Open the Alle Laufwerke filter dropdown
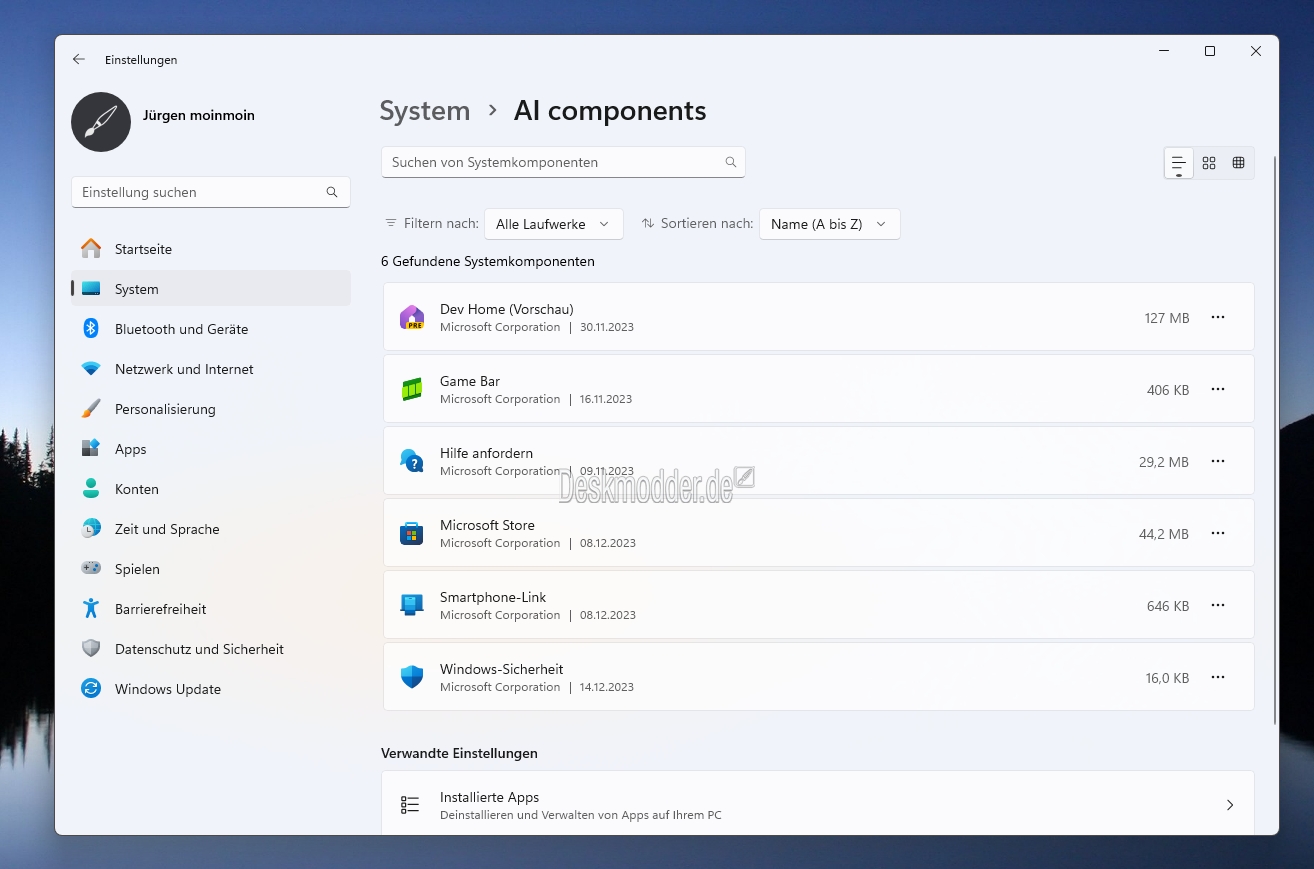The width and height of the screenshot is (1314, 869). [554, 224]
